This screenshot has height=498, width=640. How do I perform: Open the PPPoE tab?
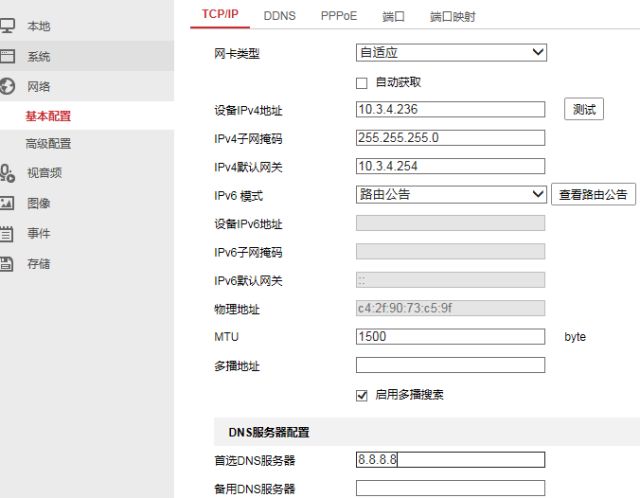pyautogui.click(x=340, y=16)
